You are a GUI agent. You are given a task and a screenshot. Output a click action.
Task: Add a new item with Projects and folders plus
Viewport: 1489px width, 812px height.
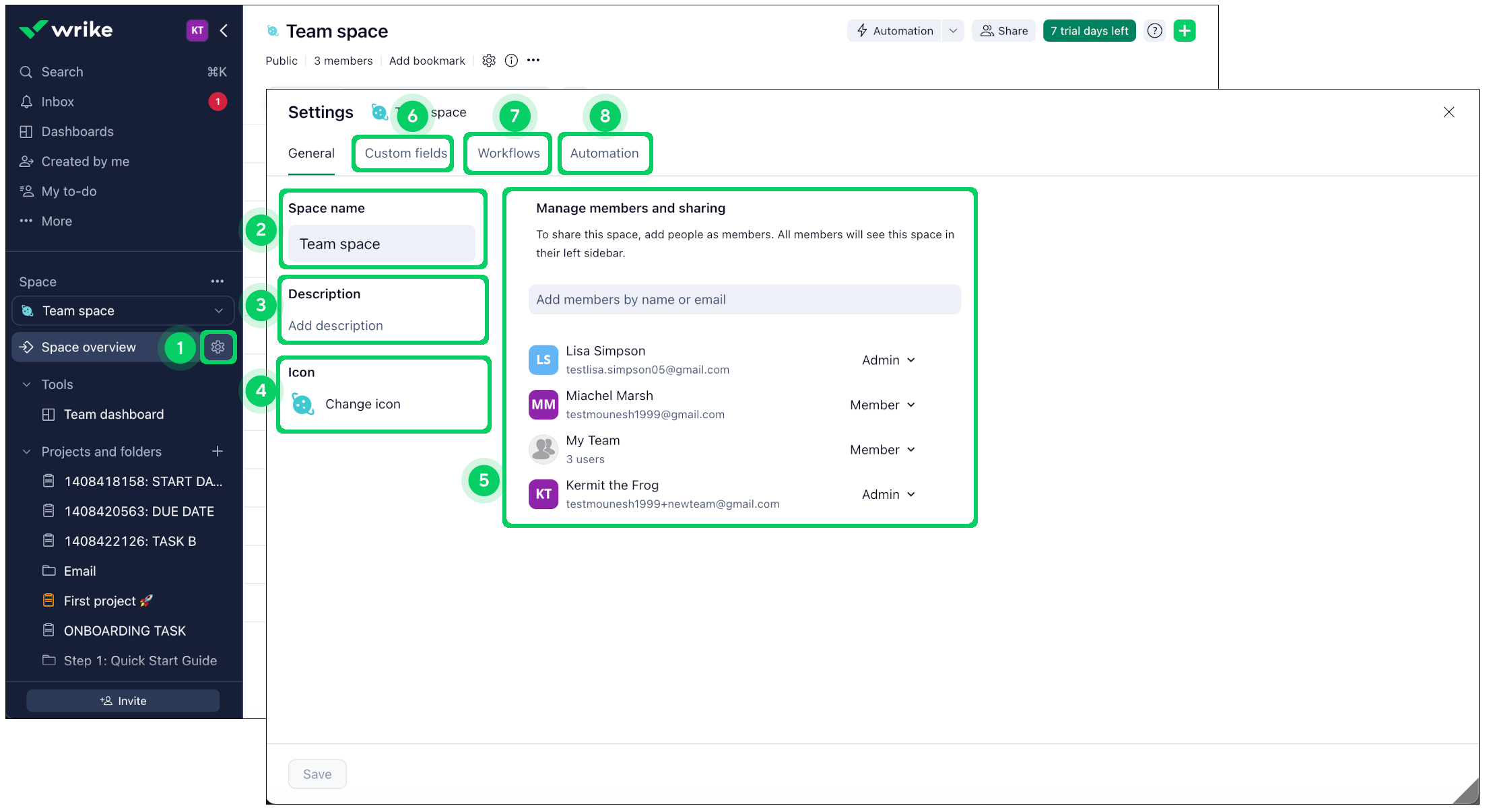click(217, 451)
